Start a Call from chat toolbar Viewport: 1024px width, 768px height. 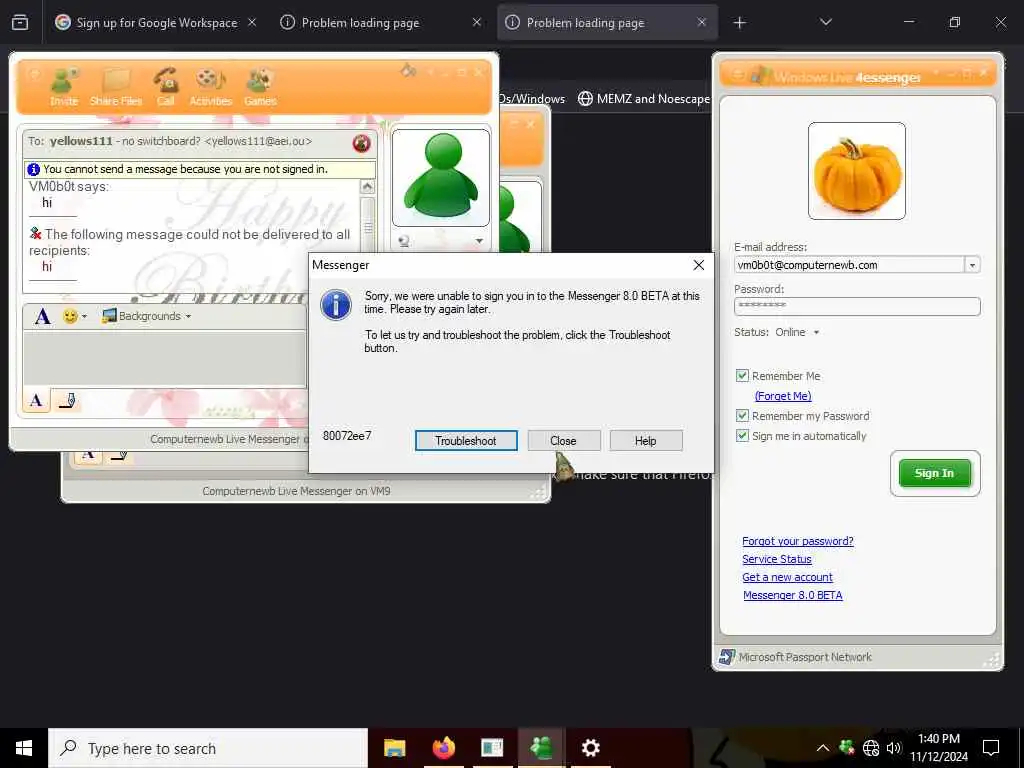(165, 86)
